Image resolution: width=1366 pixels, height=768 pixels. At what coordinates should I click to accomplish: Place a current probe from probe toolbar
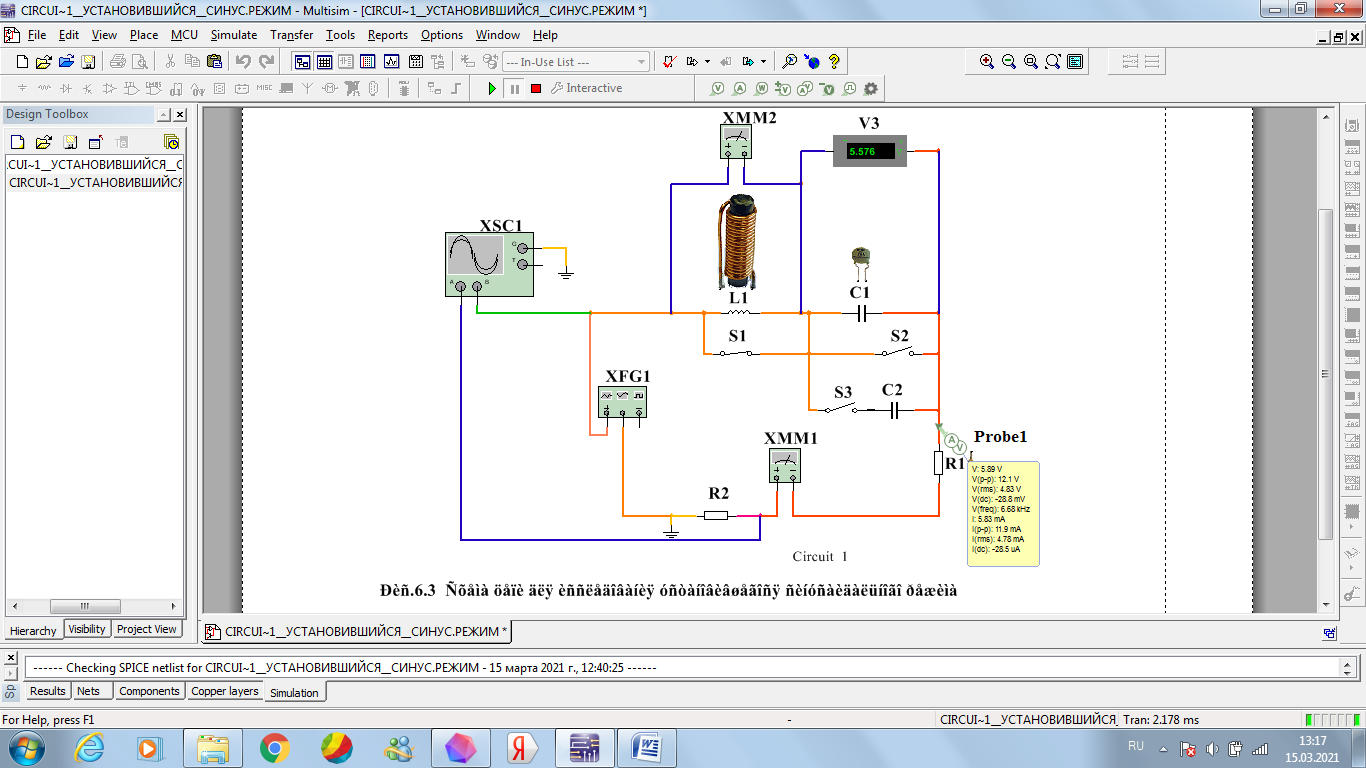(x=740, y=88)
